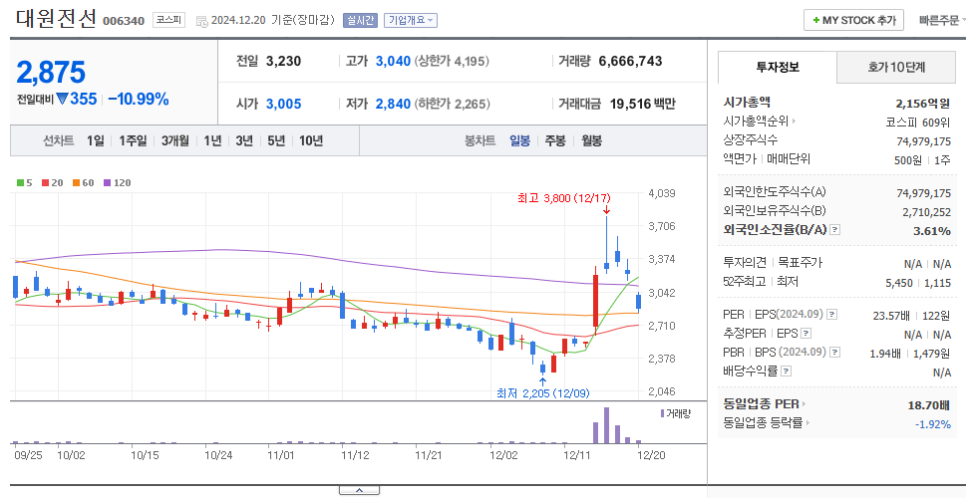The width and height of the screenshot is (966, 498).
Task: Click the 동일업종 PER link
Action: [x=761, y=404]
